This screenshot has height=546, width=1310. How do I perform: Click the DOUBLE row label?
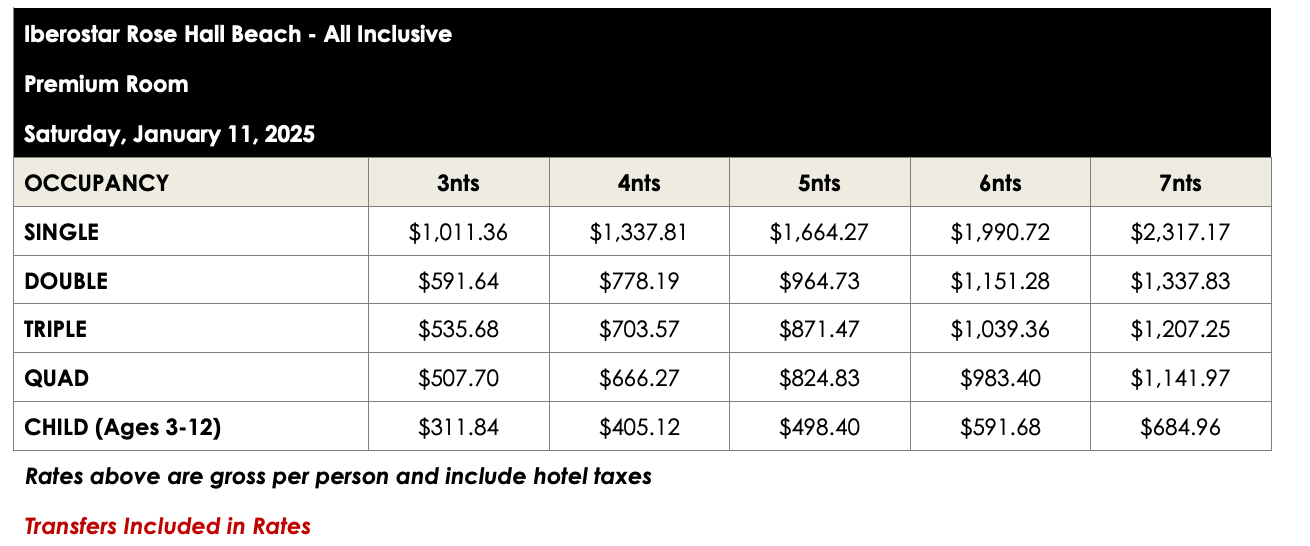tap(66, 281)
